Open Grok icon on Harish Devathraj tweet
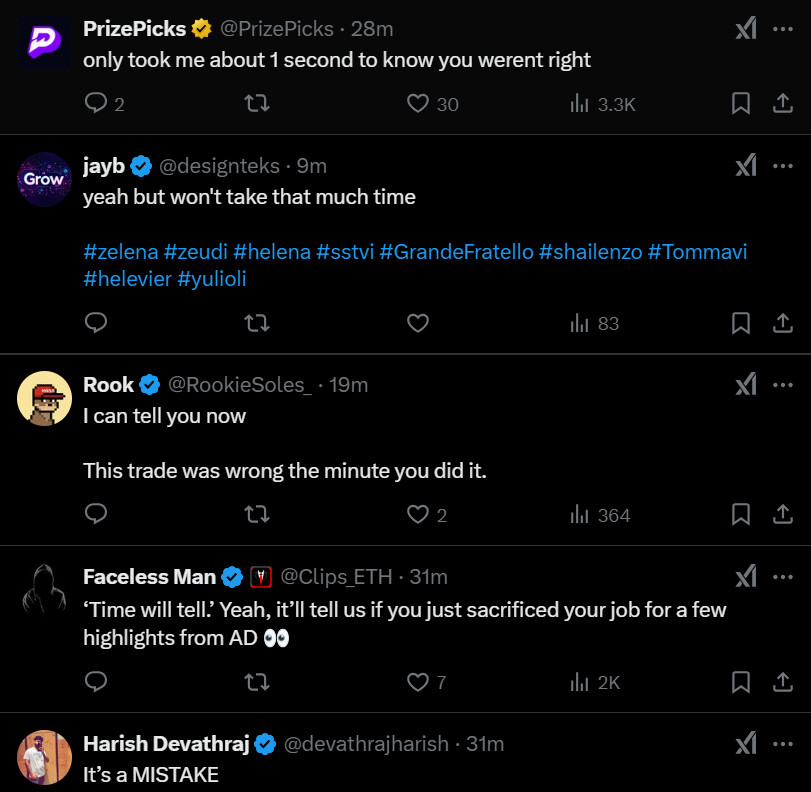 tap(745, 744)
